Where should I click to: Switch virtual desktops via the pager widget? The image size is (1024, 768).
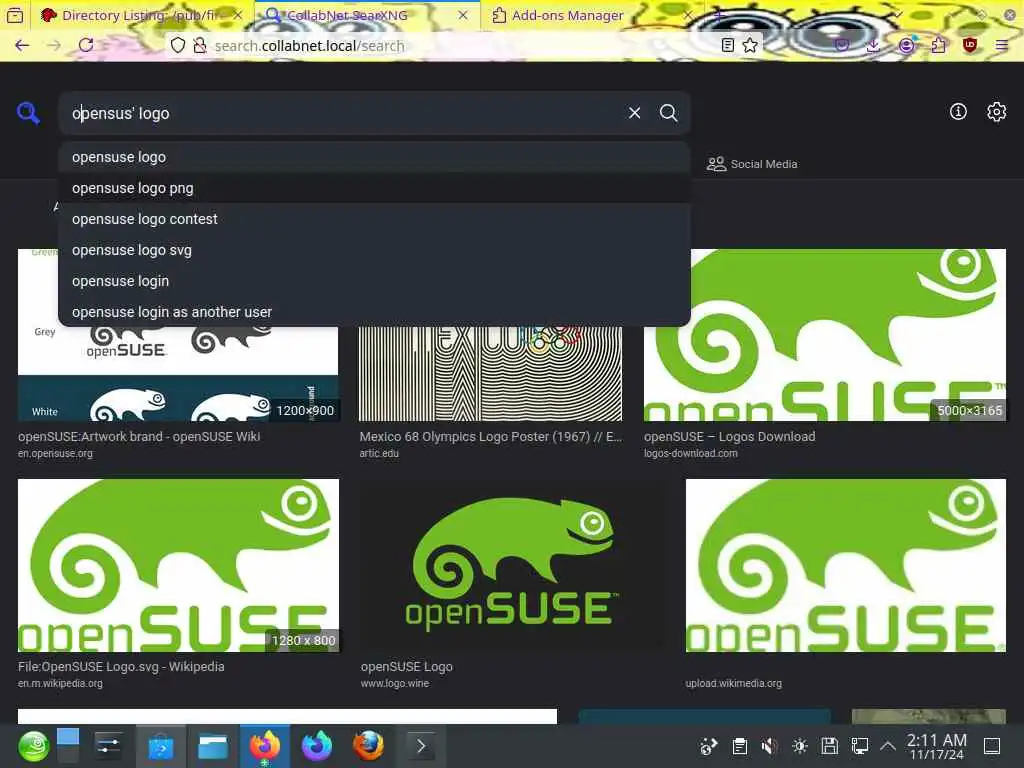click(x=67, y=746)
